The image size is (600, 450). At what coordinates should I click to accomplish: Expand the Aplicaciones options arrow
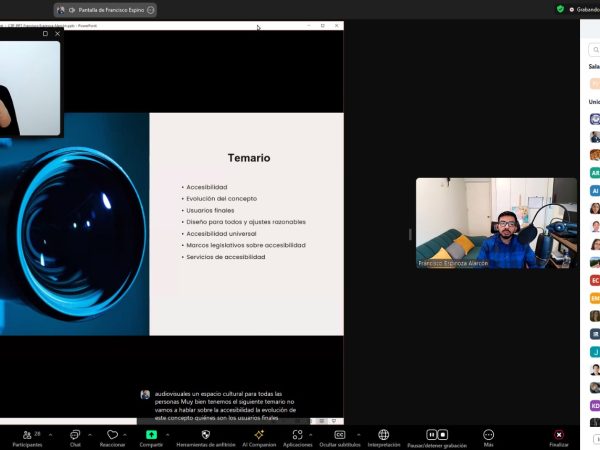(310, 435)
